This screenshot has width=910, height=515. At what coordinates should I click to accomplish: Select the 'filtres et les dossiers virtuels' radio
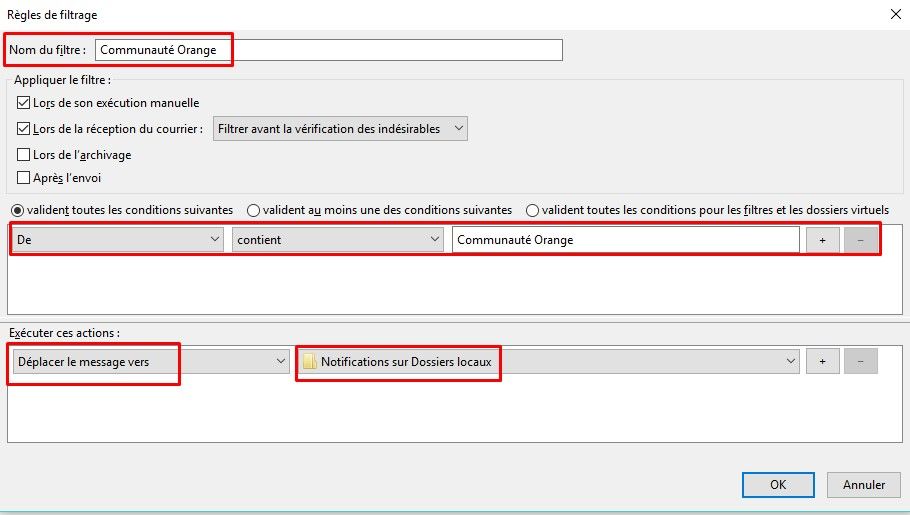pyautogui.click(x=532, y=210)
